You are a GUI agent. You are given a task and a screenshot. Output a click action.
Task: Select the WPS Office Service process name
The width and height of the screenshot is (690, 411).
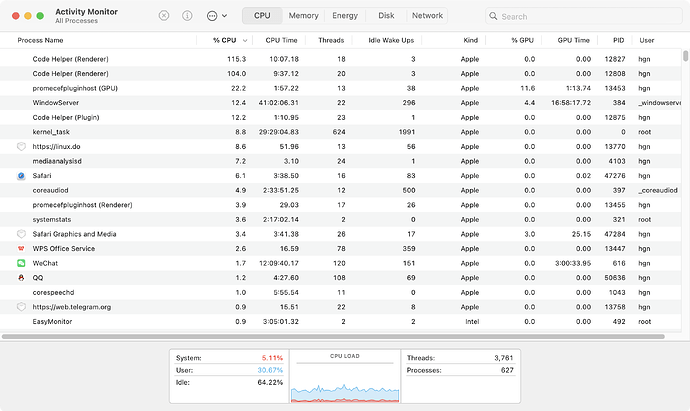coord(64,249)
